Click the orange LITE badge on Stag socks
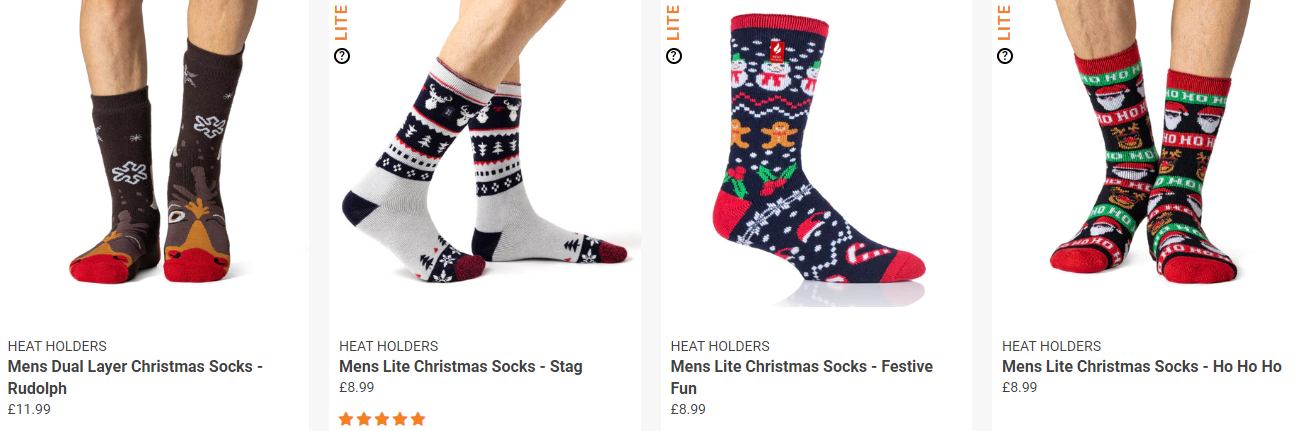This screenshot has width=1300, height=431. pos(341,22)
